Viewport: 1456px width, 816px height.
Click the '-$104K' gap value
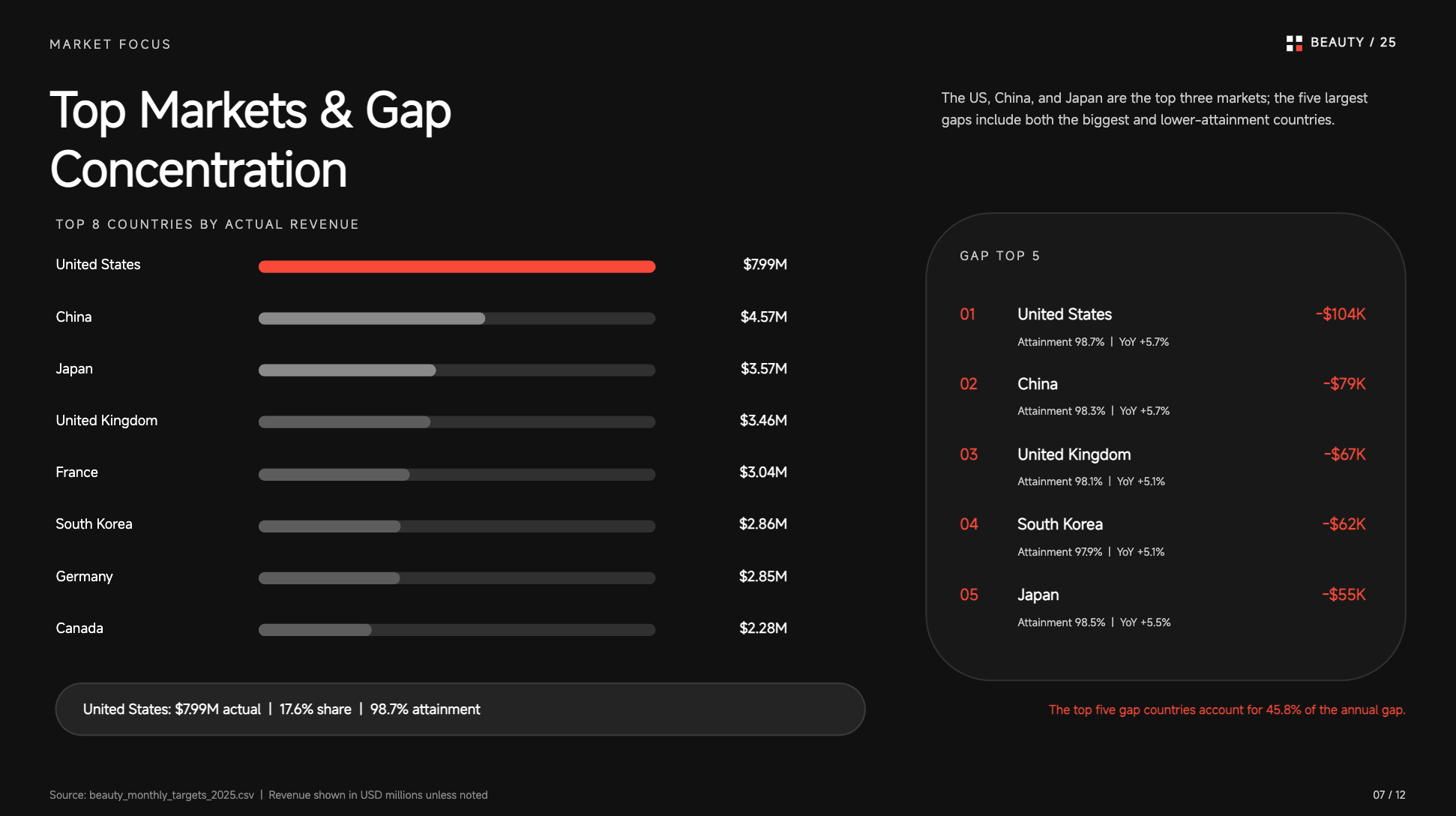1341,314
